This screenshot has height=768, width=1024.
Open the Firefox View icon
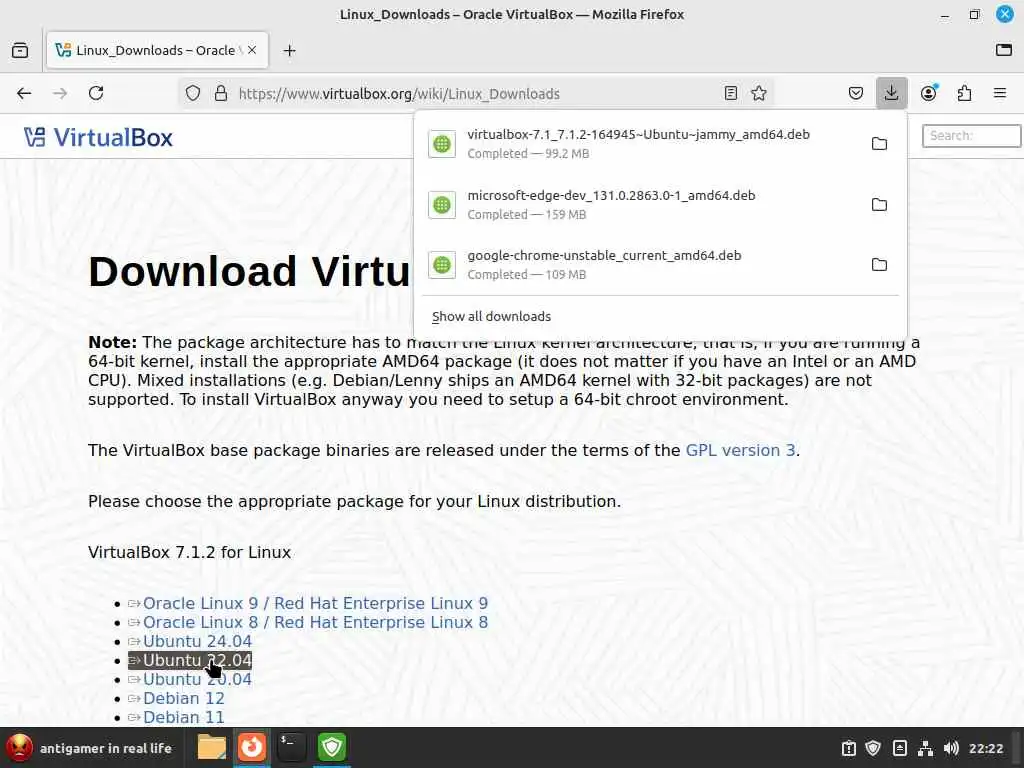(x=20, y=50)
